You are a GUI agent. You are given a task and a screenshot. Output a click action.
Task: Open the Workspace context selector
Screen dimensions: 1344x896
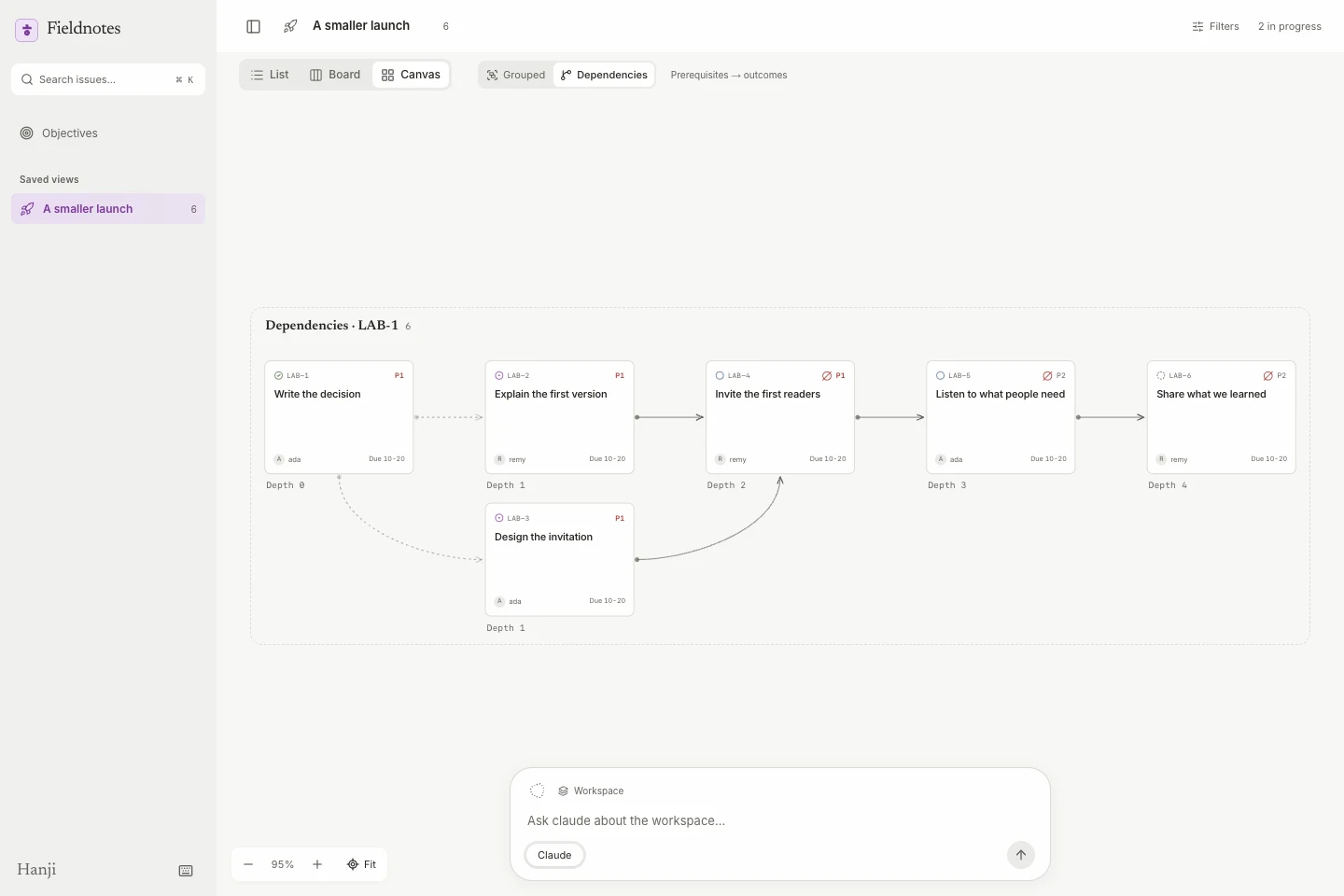click(x=591, y=791)
